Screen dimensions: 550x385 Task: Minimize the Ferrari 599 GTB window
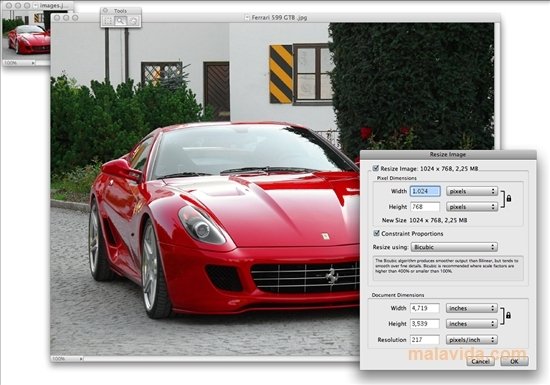(x=66, y=18)
